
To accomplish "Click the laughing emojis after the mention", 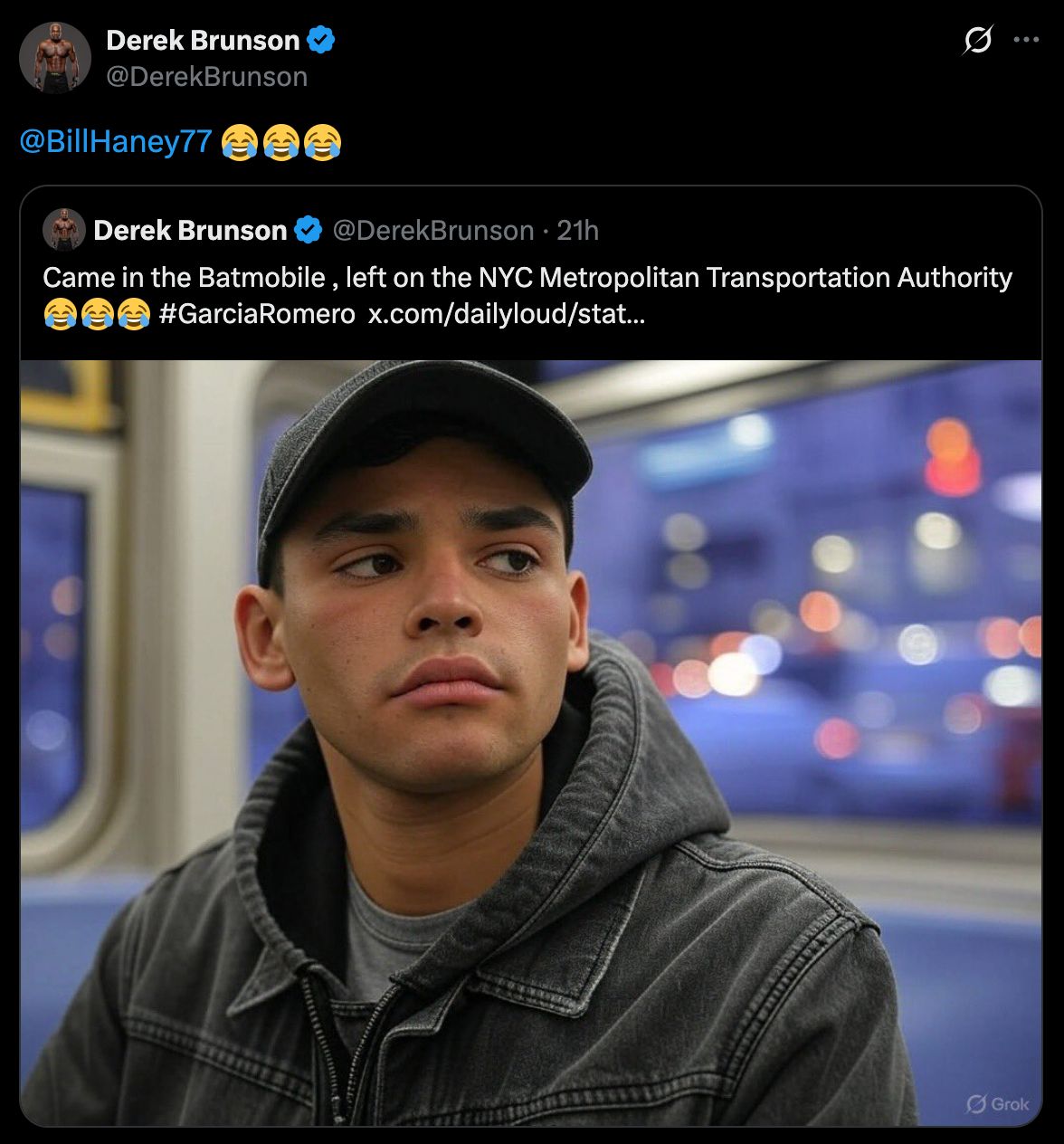I will (281, 142).
